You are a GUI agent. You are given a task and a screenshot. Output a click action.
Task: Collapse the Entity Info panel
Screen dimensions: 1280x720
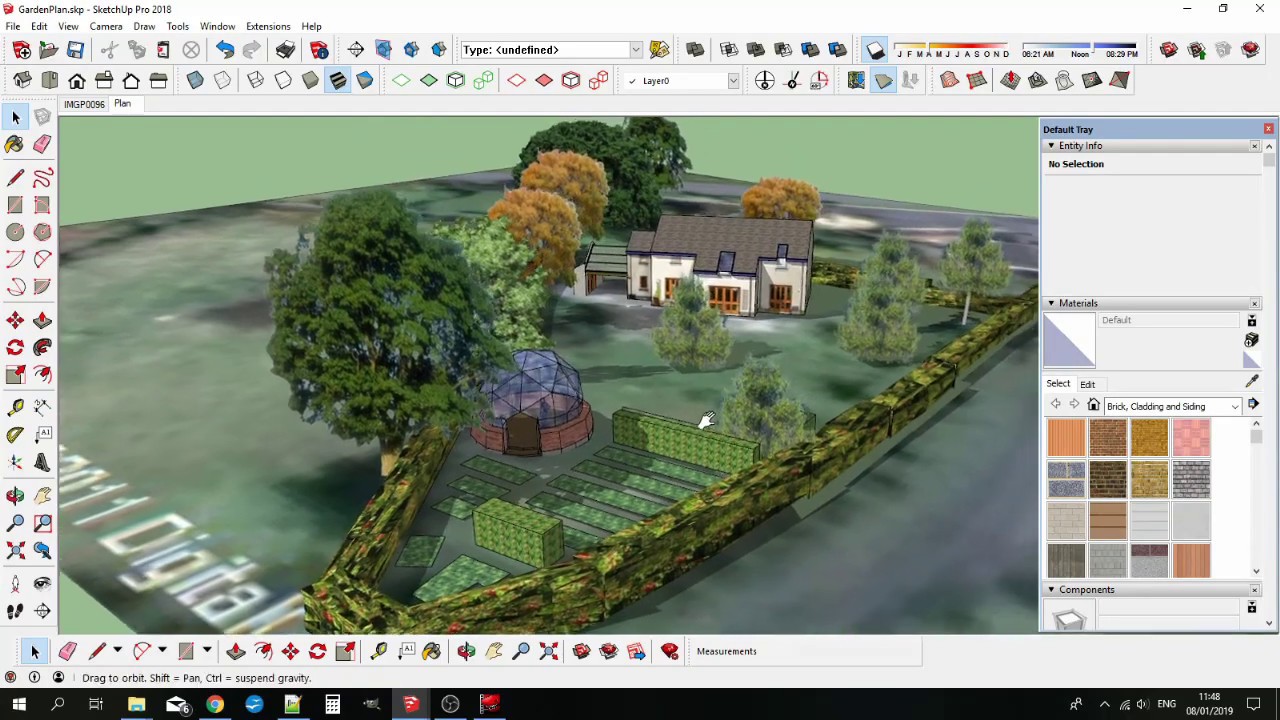tap(1051, 146)
